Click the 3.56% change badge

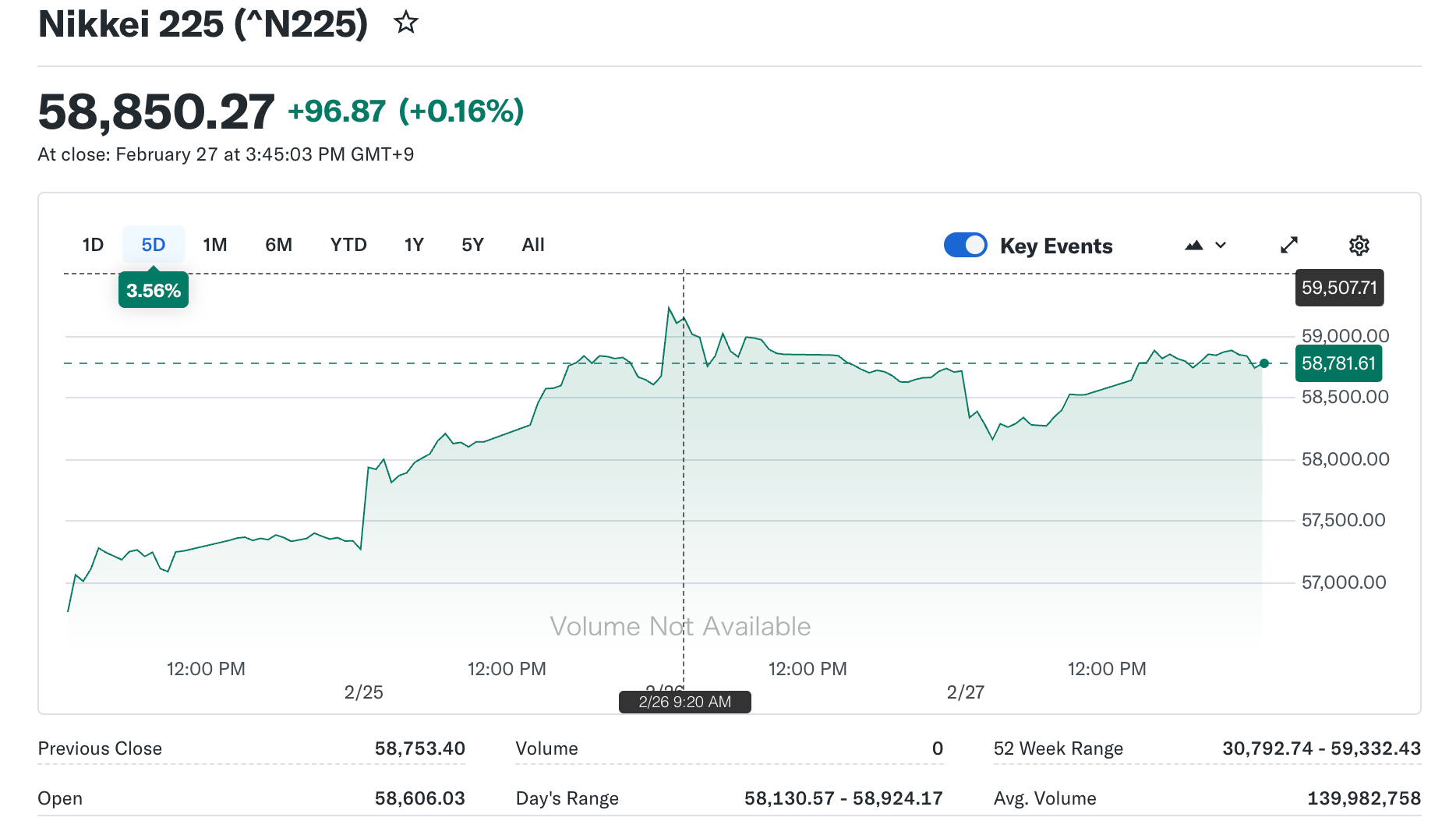tap(154, 291)
